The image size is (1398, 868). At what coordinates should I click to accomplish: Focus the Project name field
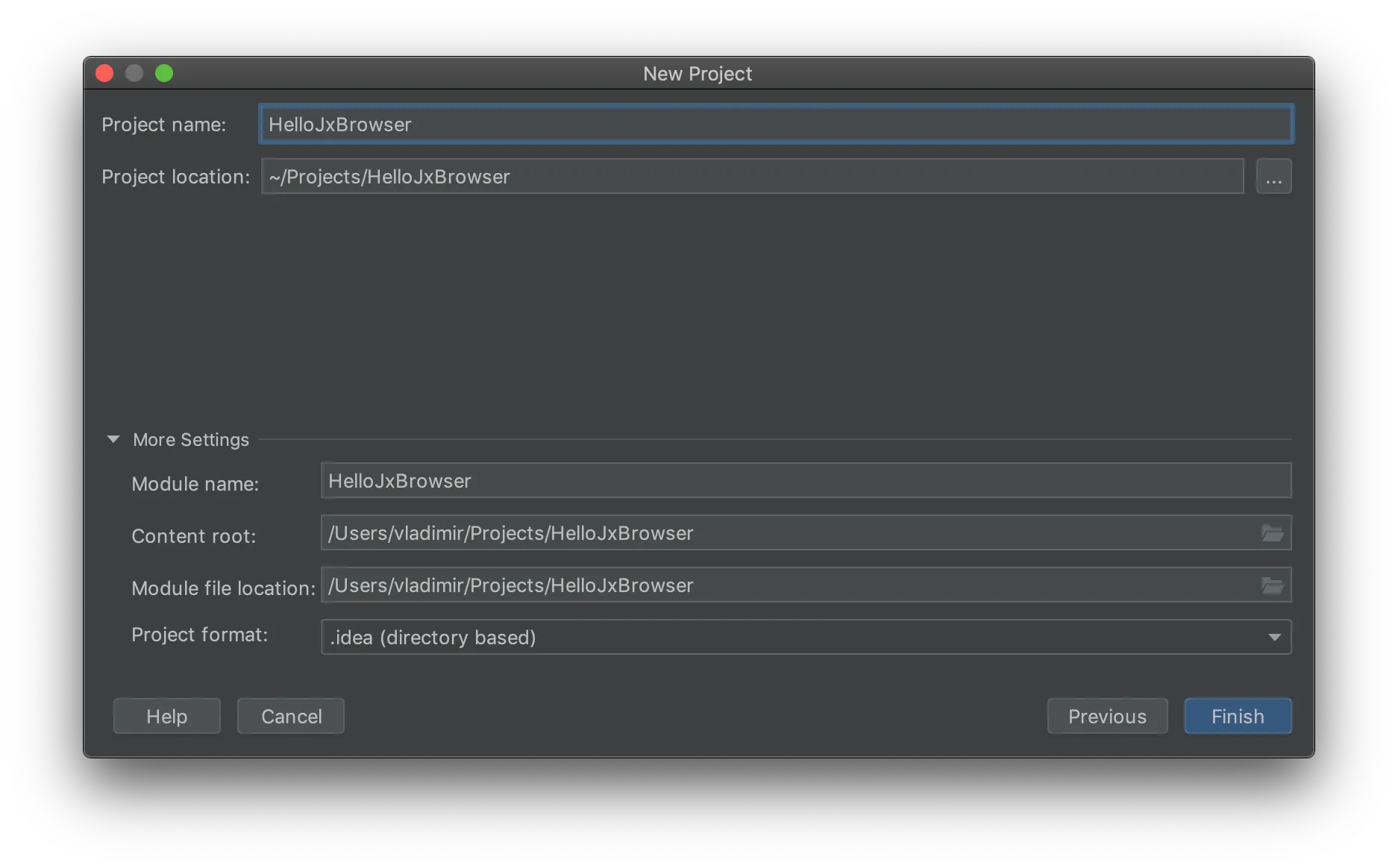776,124
